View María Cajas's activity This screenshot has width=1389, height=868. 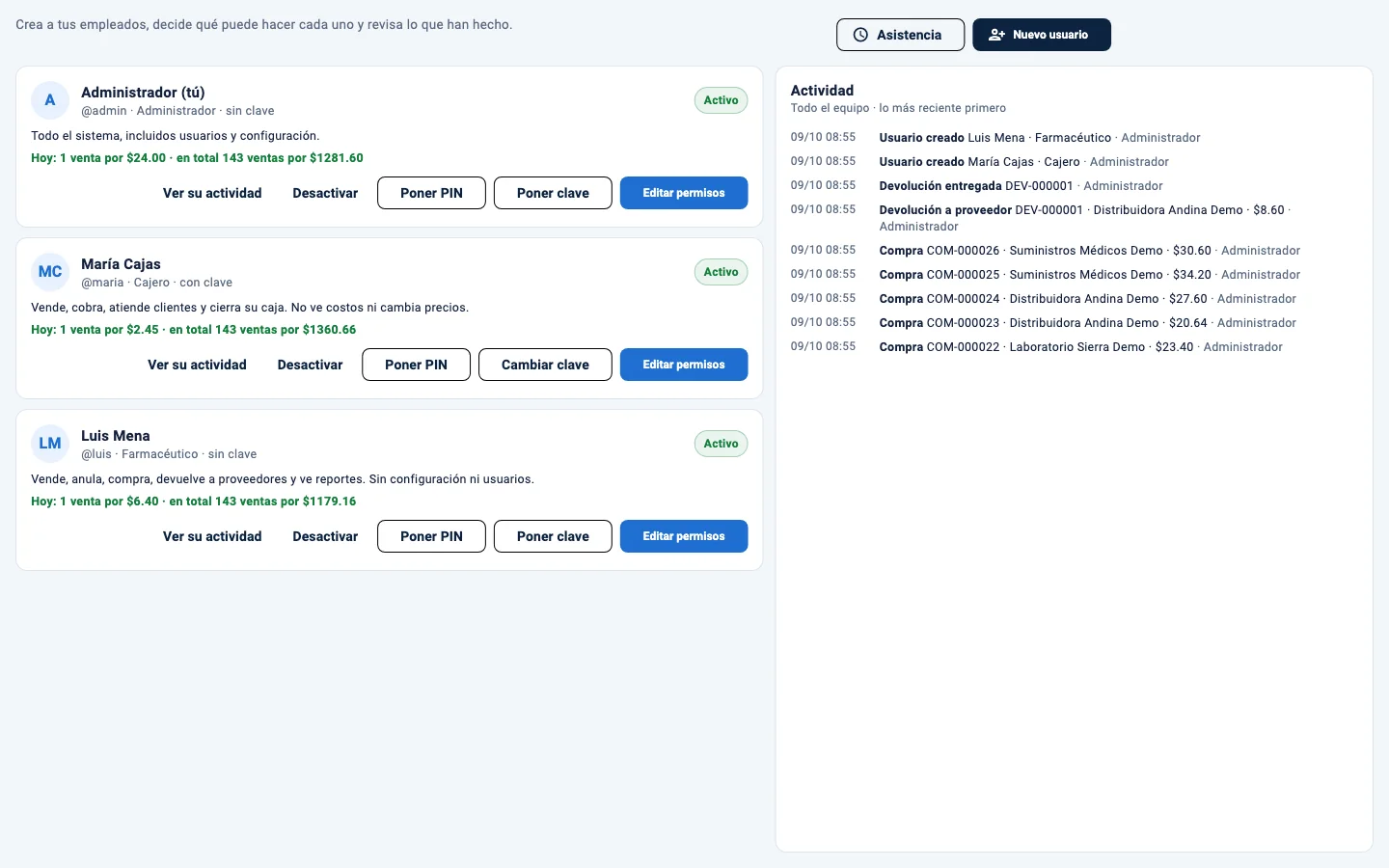coord(197,365)
